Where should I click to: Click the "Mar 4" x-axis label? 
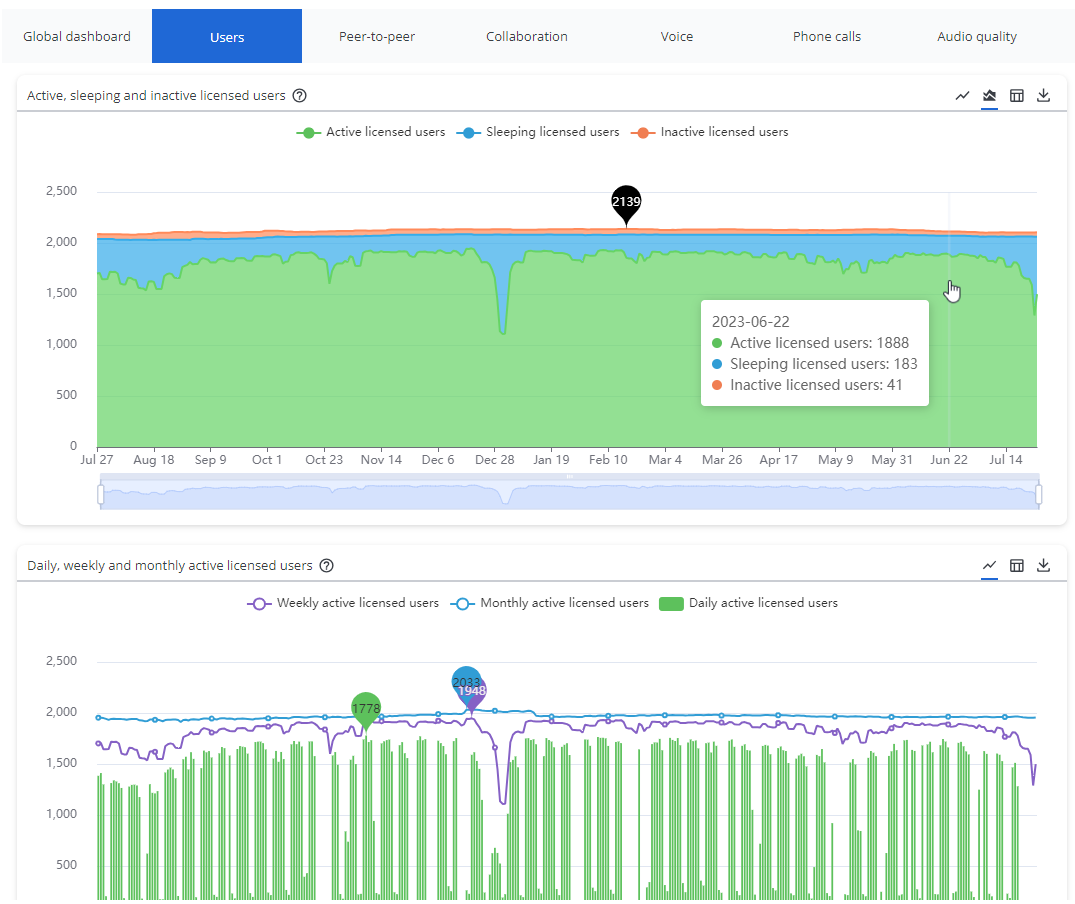tap(665, 460)
